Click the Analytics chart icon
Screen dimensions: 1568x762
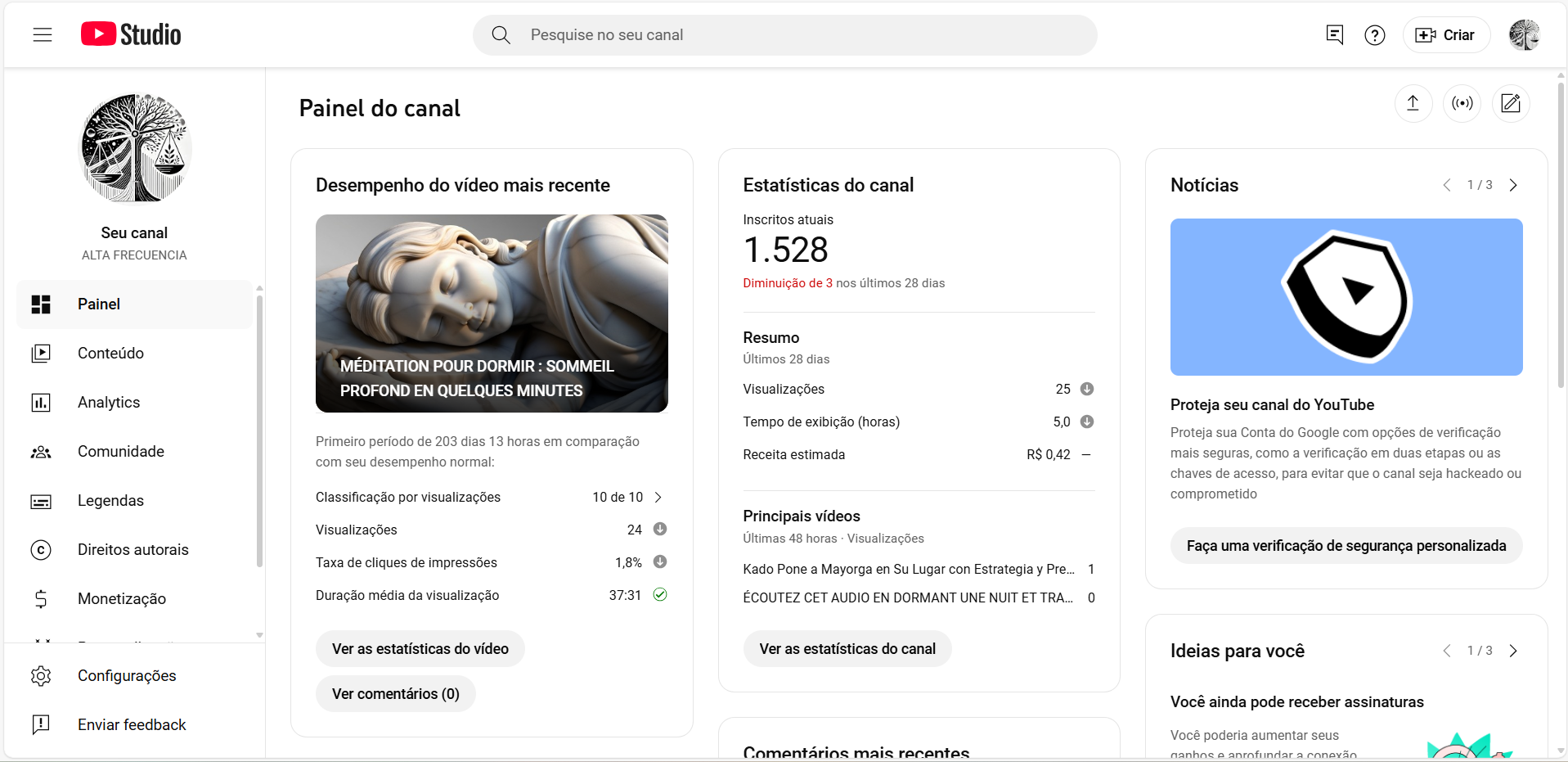tap(41, 403)
